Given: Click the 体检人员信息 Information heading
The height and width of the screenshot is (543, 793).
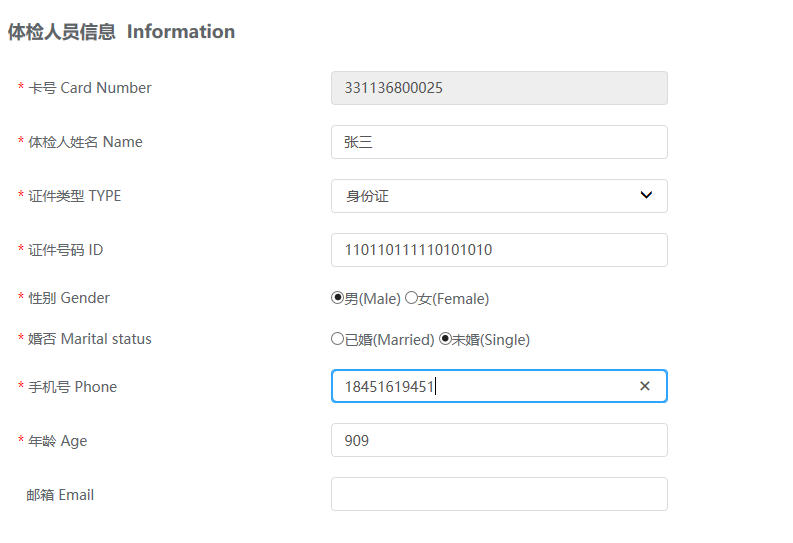Looking at the screenshot, I should point(121,32).
